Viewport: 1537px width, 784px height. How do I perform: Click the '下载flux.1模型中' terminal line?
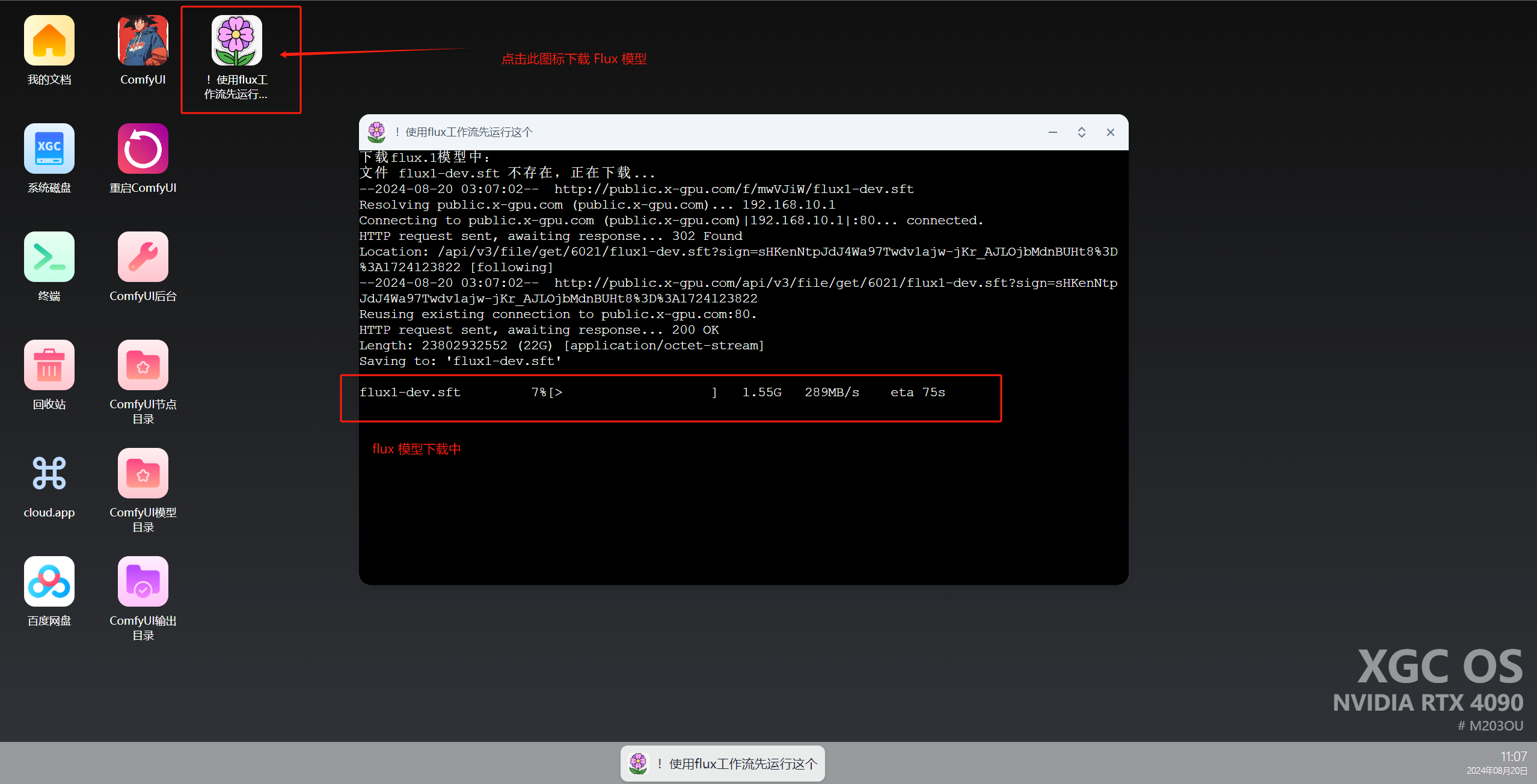point(425,158)
